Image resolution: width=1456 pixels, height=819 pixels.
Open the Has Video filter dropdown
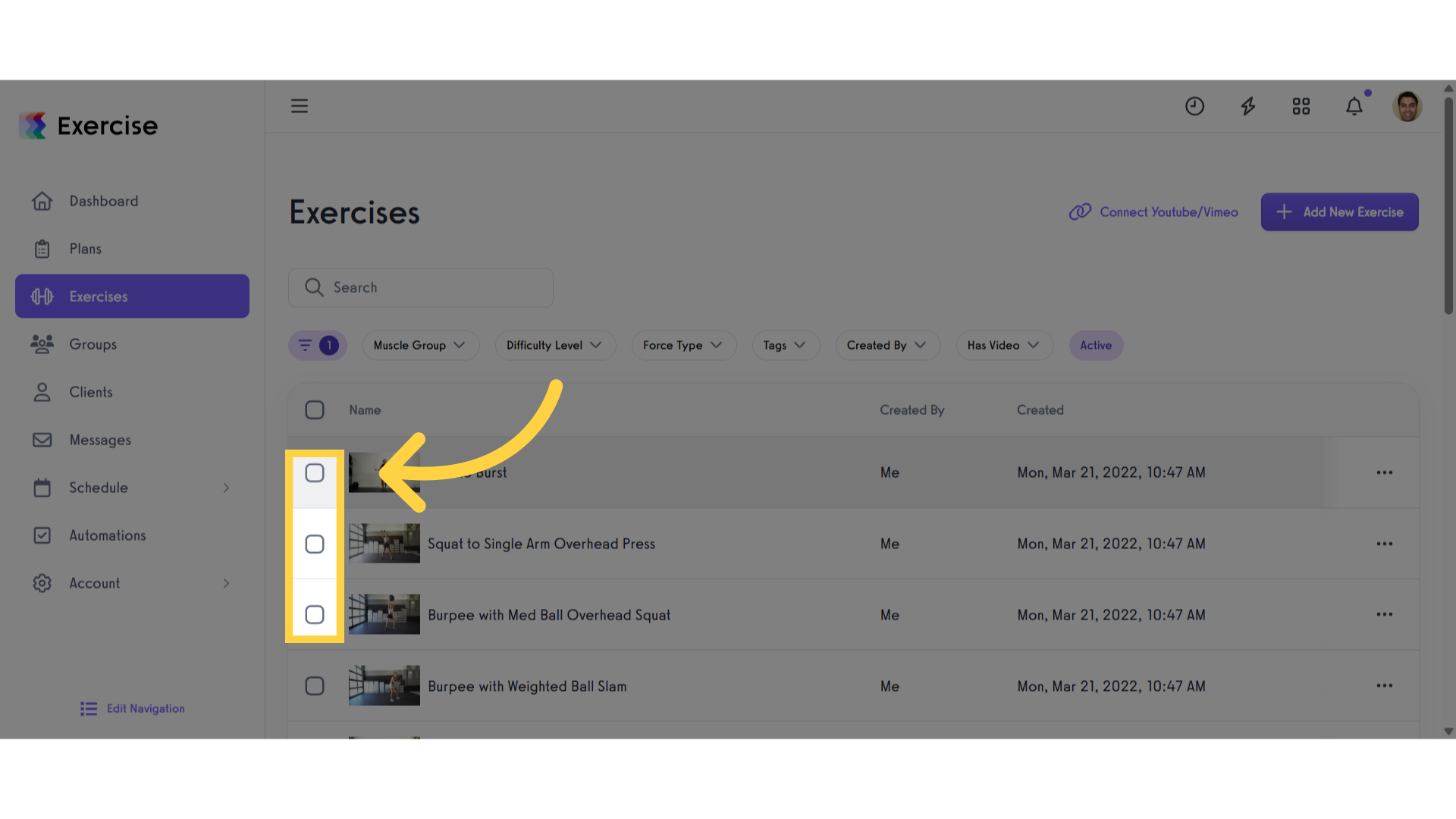tap(1003, 345)
